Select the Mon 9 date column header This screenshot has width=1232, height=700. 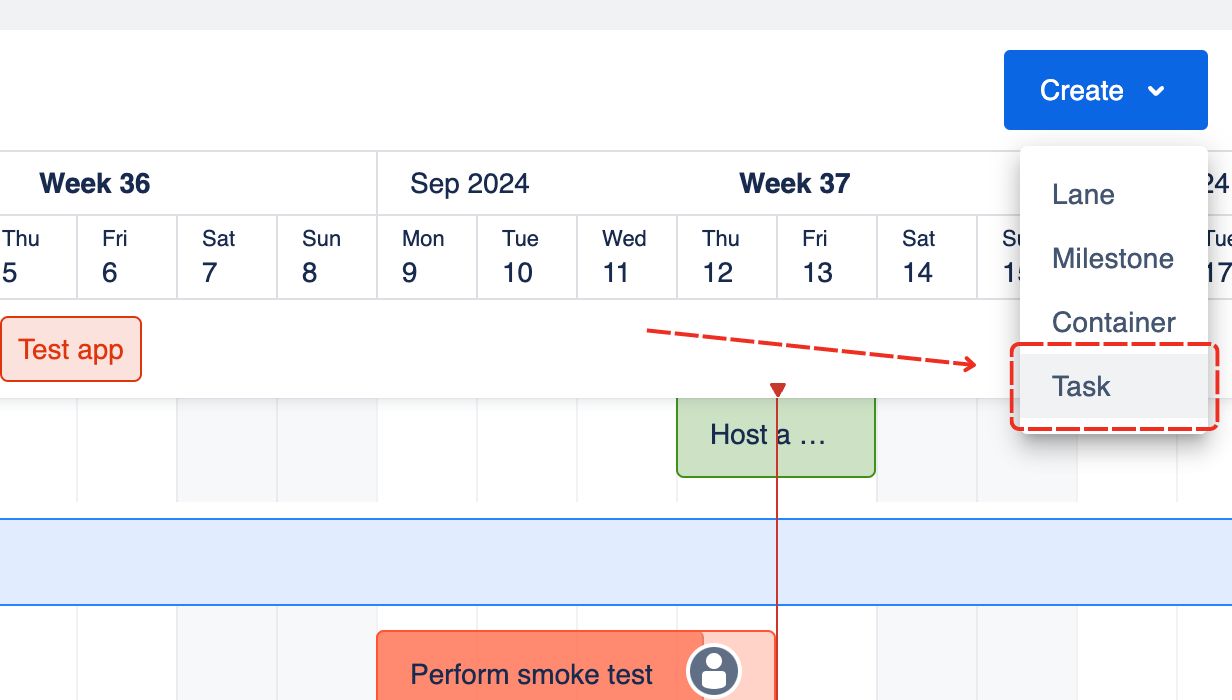click(x=424, y=256)
